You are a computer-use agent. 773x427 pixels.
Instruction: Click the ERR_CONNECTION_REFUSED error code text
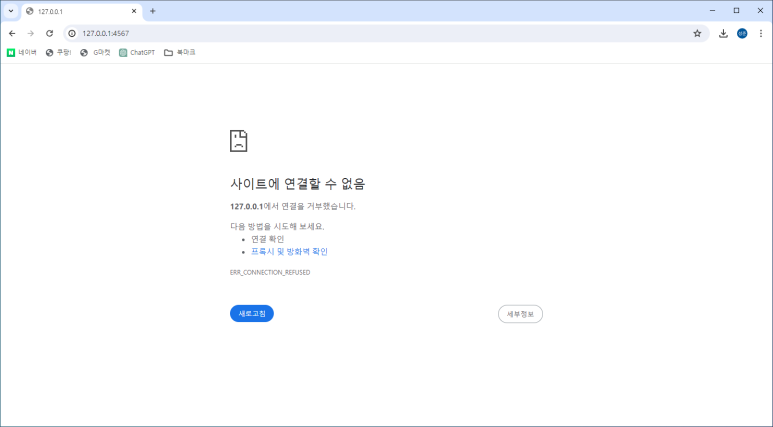click(x=270, y=272)
